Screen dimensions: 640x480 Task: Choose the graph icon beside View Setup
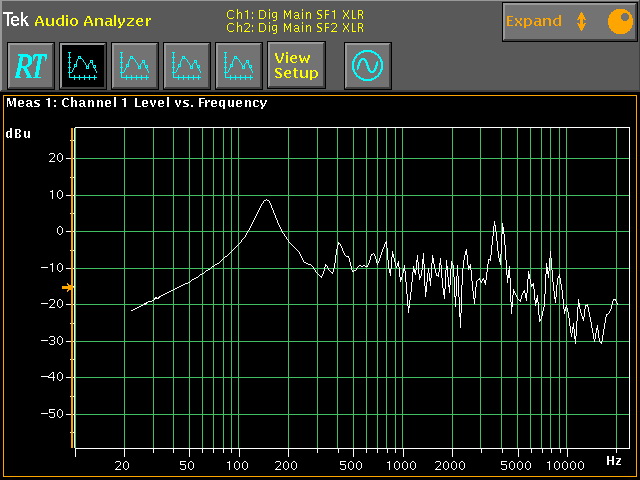point(238,66)
